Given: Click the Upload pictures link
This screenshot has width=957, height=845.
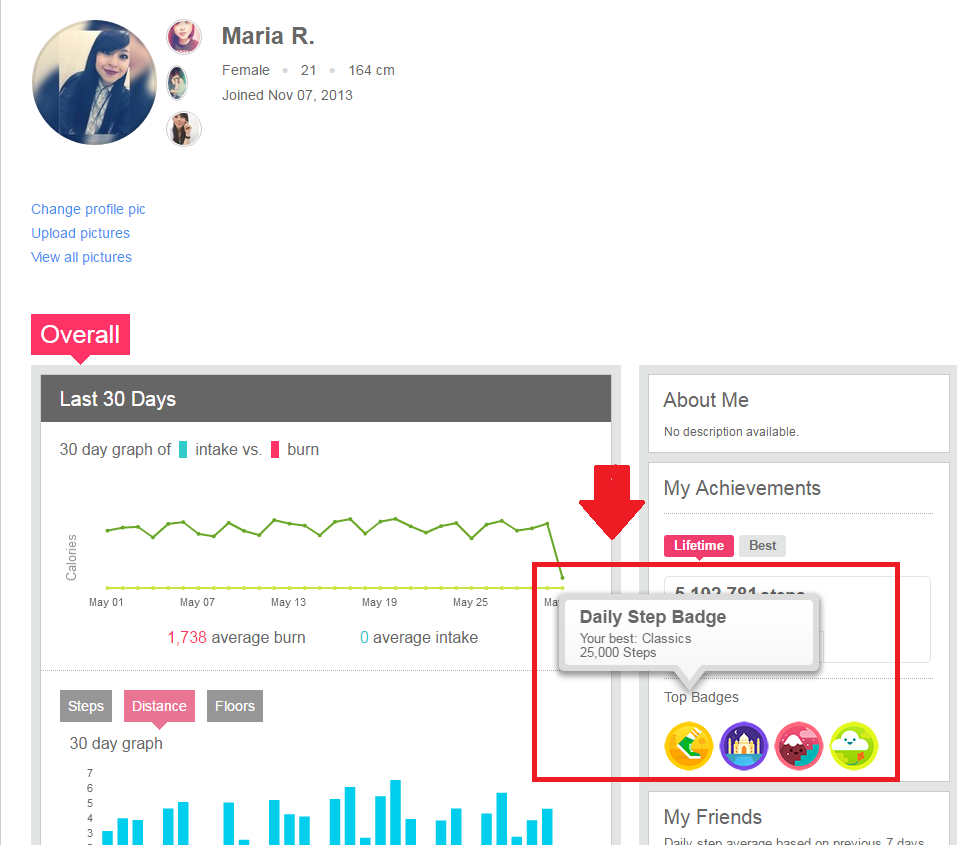Looking at the screenshot, I should 80,233.
